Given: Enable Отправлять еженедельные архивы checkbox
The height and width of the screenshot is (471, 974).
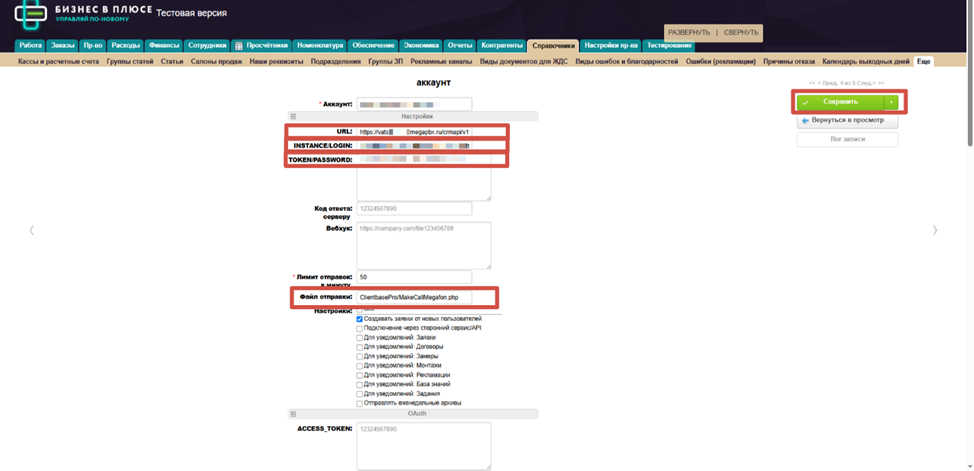Looking at the screenshot, I should pos(360,403).
